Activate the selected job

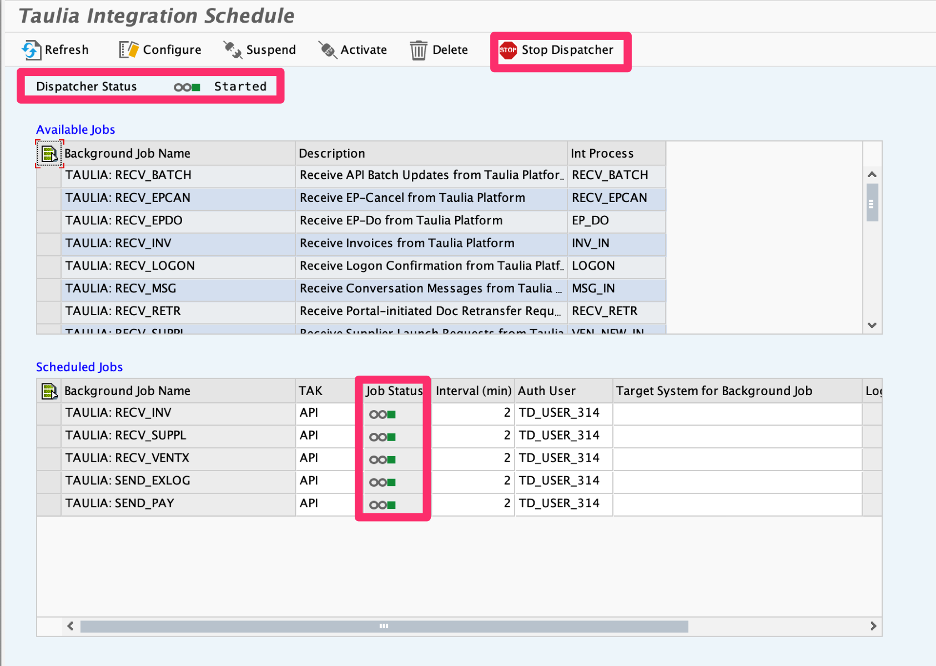click(353, 50)
